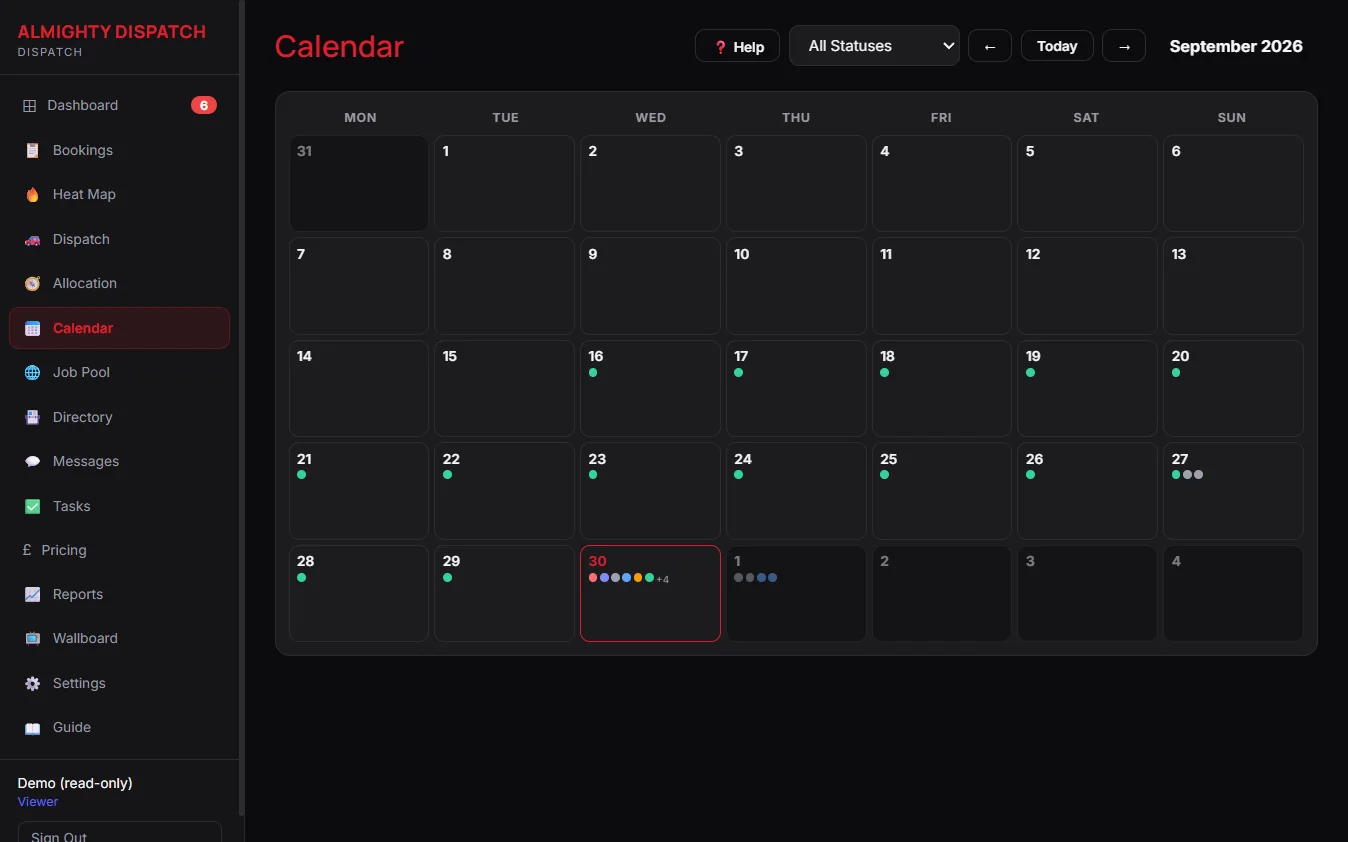Click the Wallboard TV icon
This screenshot has width=1348, height=842.
click(x=33, y=638)
